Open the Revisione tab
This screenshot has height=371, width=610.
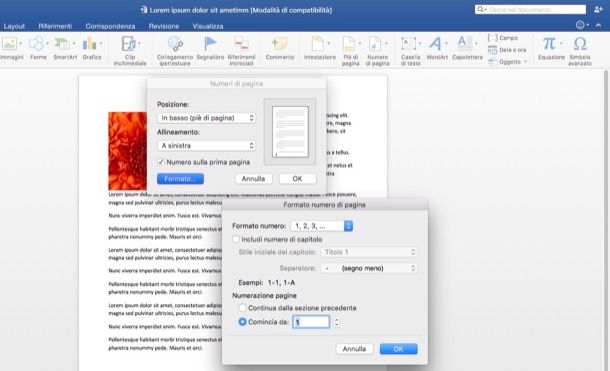(x=164, y=26)
